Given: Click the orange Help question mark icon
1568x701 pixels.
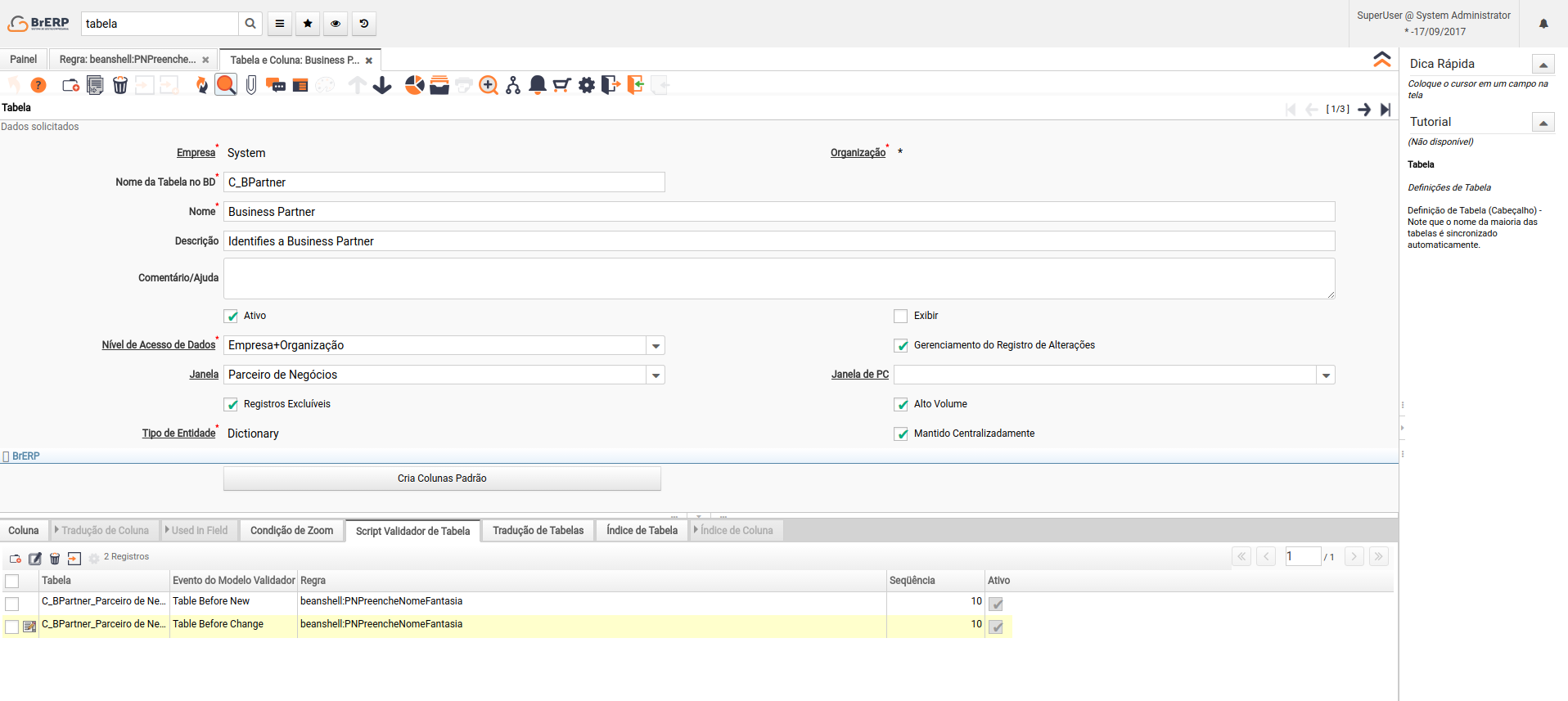Looking at the screenshot, I should [x=38, y=85].
